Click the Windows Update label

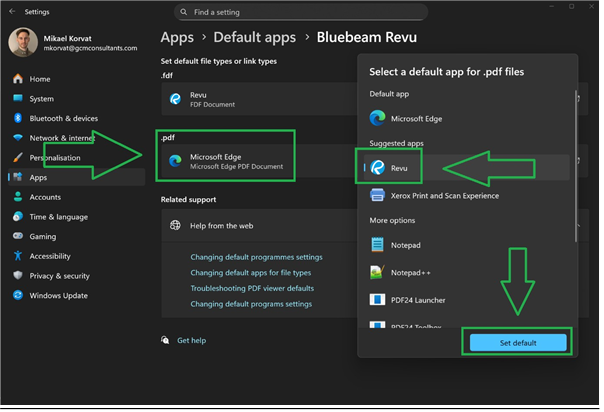tap(59, 296)
